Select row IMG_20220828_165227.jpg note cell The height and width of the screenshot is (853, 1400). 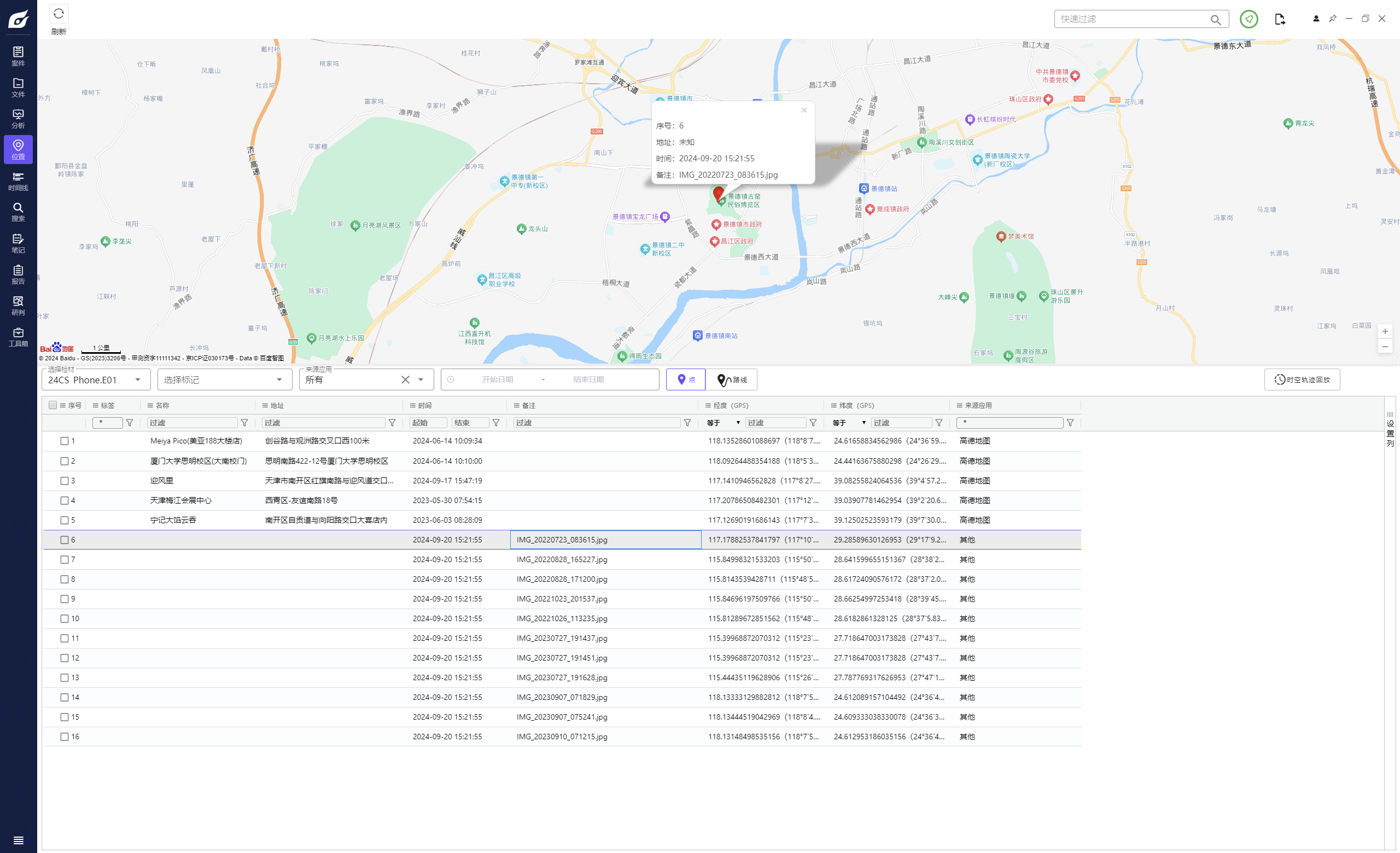[x=606, y=559]
